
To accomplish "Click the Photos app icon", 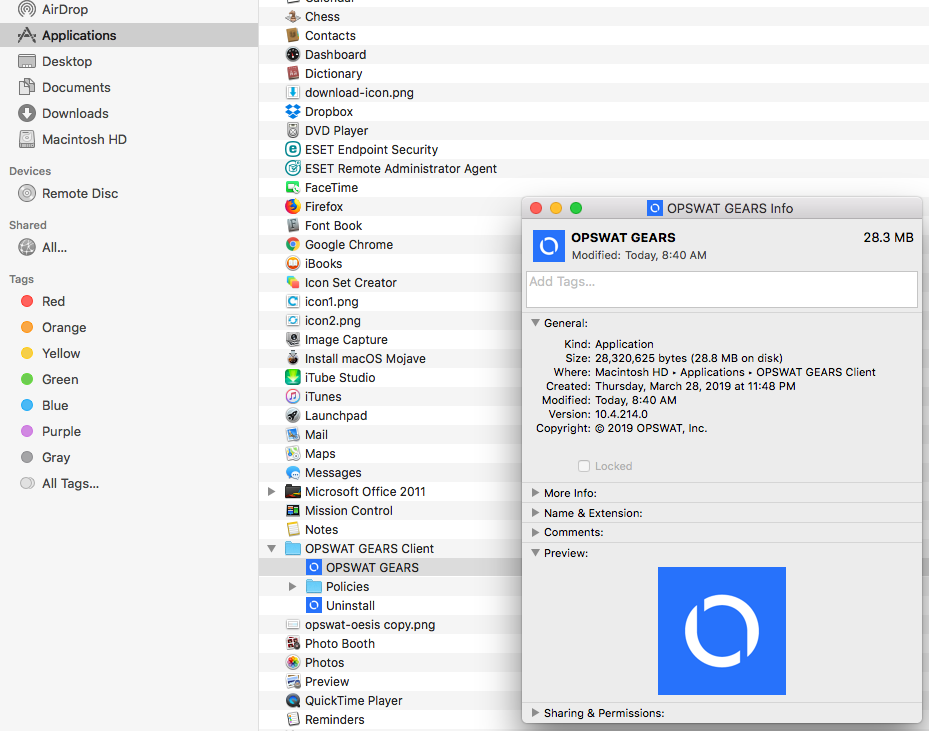I will (x=293, y=662).
